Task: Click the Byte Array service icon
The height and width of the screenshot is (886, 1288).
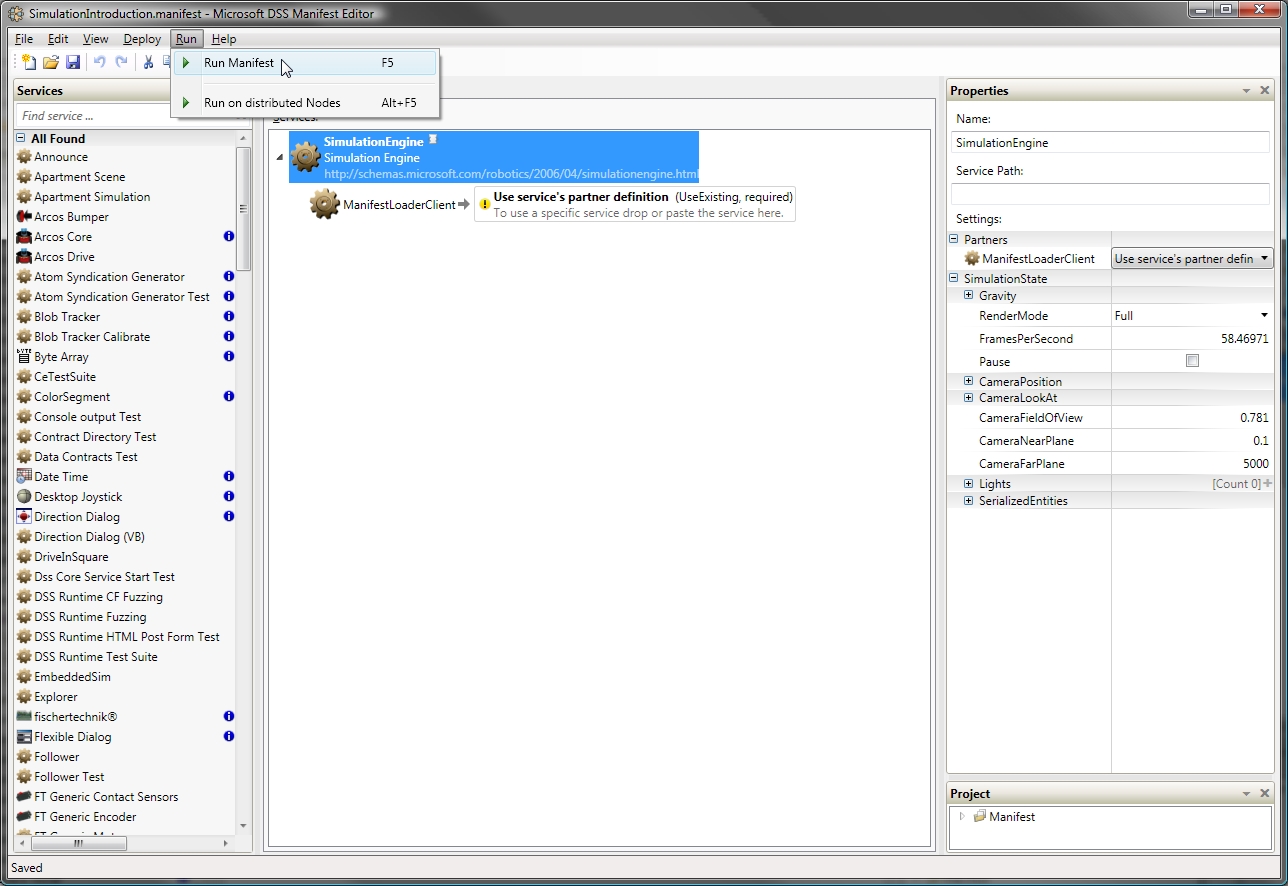Action: [x=24, y=357]
